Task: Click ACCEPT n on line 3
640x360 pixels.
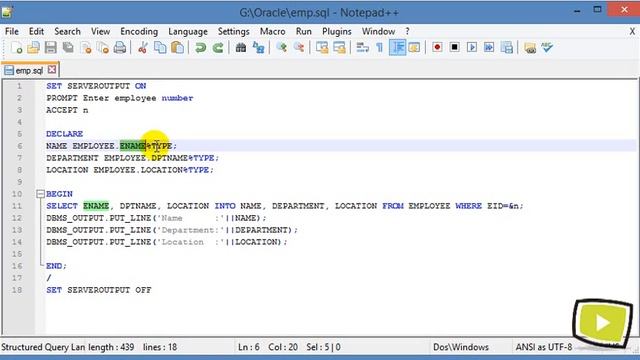Action: pos(67,110)
